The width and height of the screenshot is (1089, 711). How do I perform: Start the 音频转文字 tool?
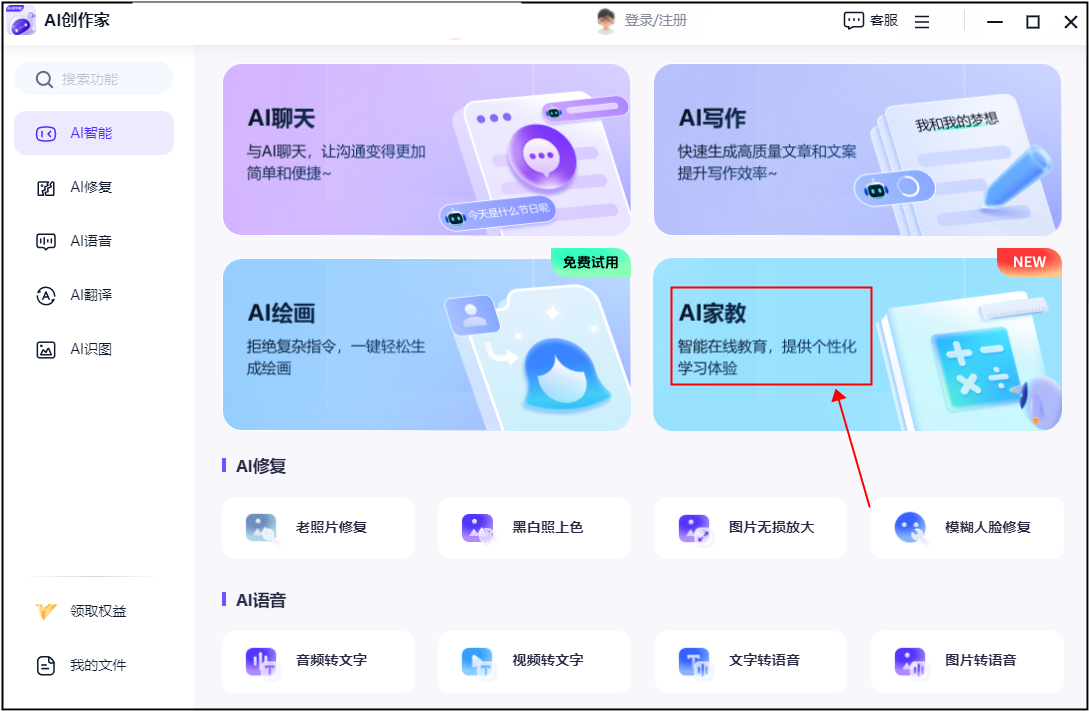(x=318, y=661)
